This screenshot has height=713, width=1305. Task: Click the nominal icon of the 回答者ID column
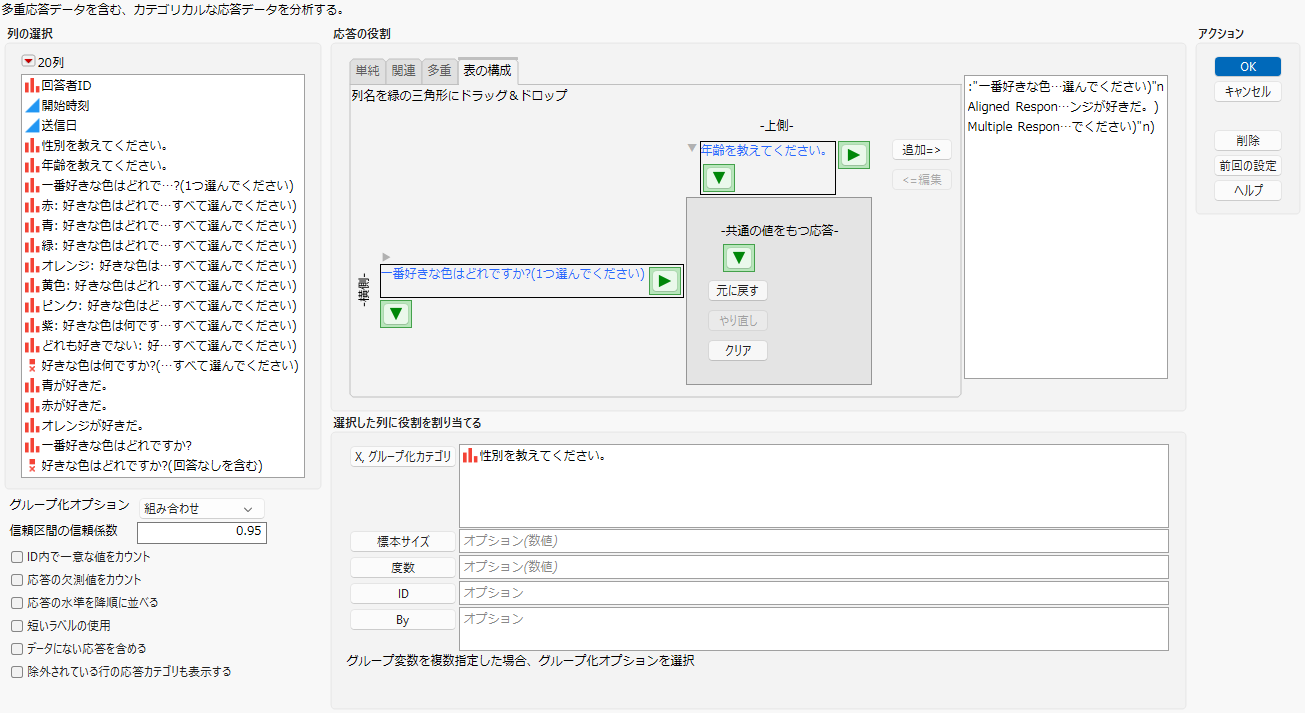(x=32, y=86)
